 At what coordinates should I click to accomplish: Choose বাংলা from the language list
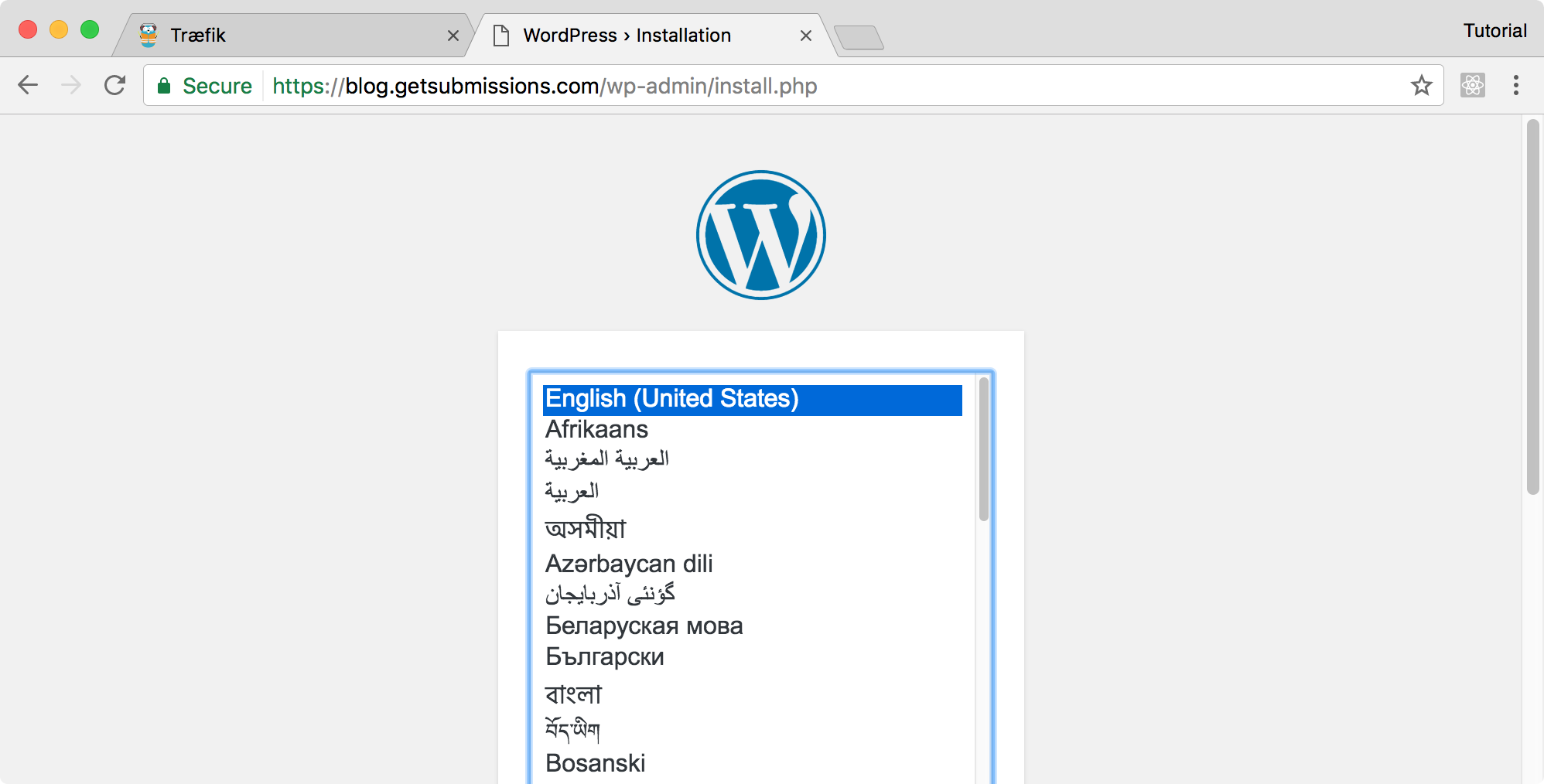click(753, 694)
